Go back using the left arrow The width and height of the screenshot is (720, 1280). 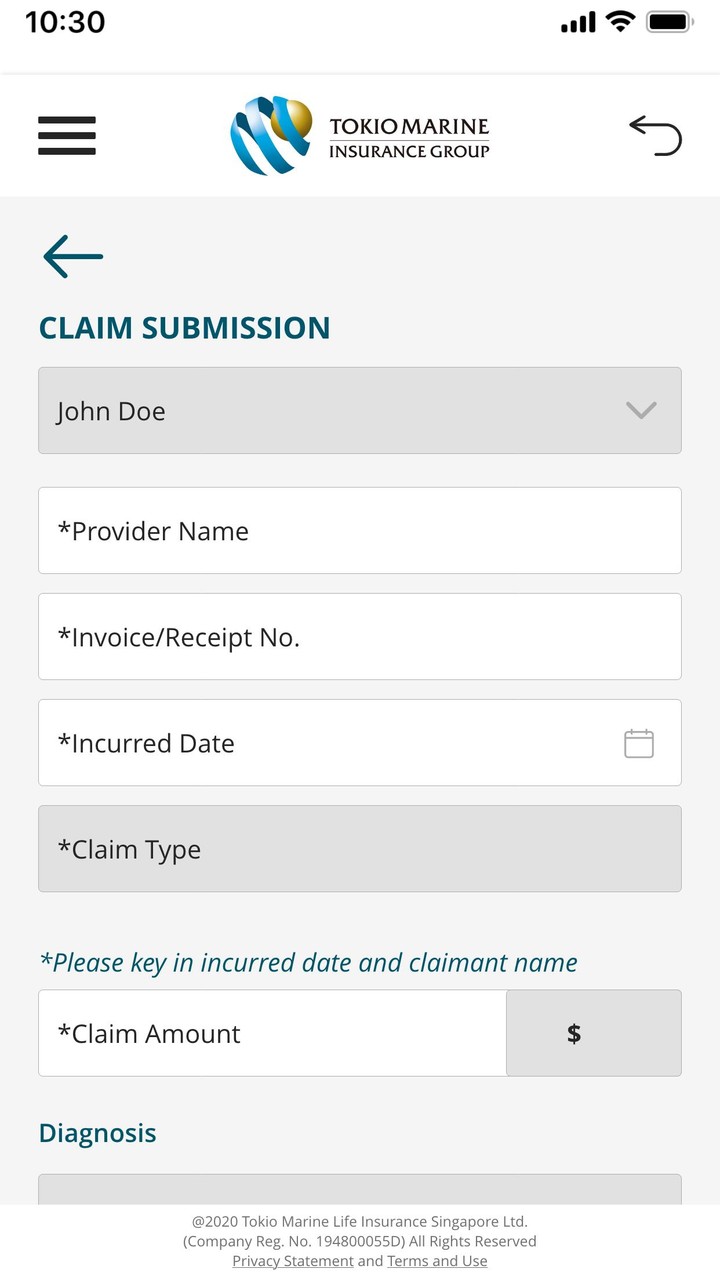click(x=73, y=257)
